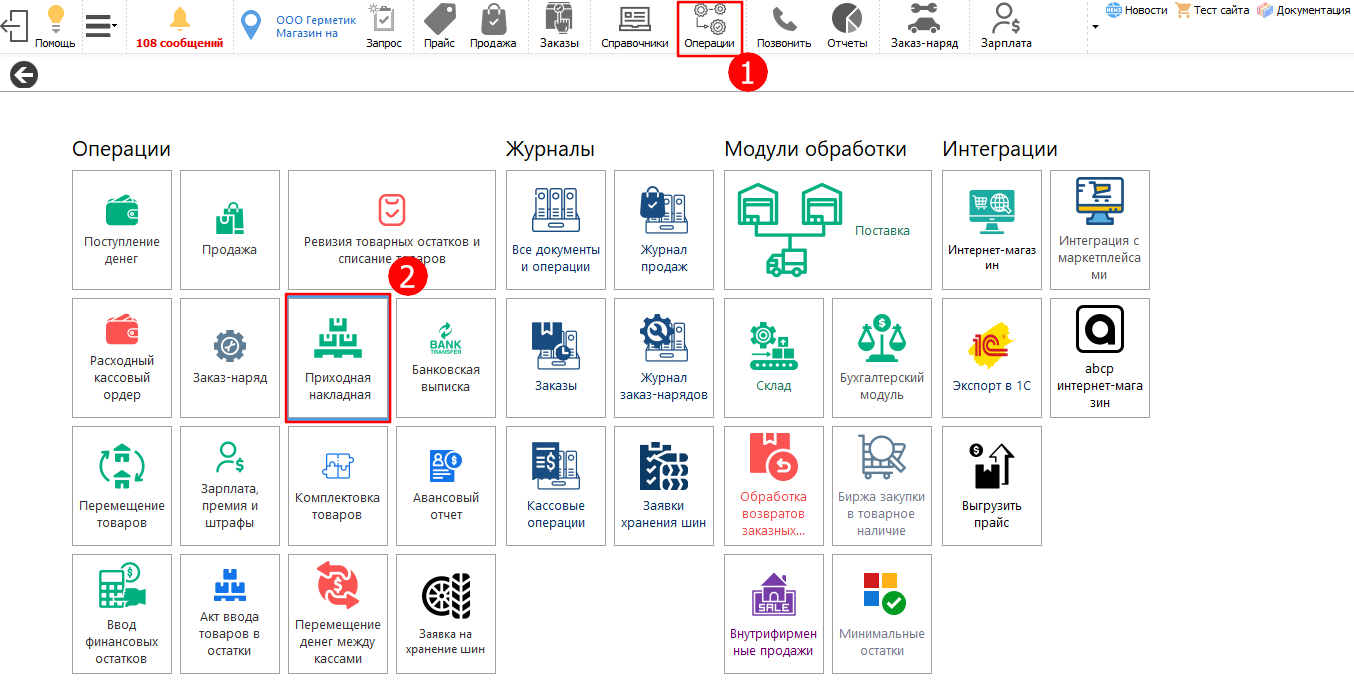Switch to Операции in the toolbar
This screenshot has width=1354, height=686.
pos(709,27)
